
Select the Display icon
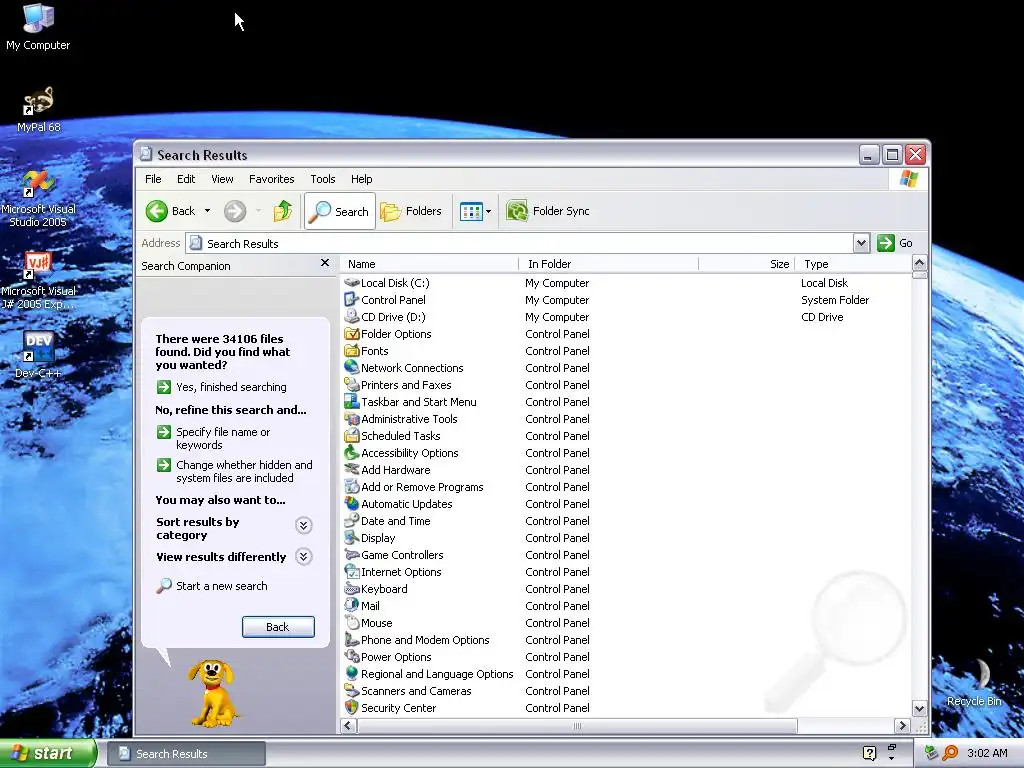click(x=352, y=537)
